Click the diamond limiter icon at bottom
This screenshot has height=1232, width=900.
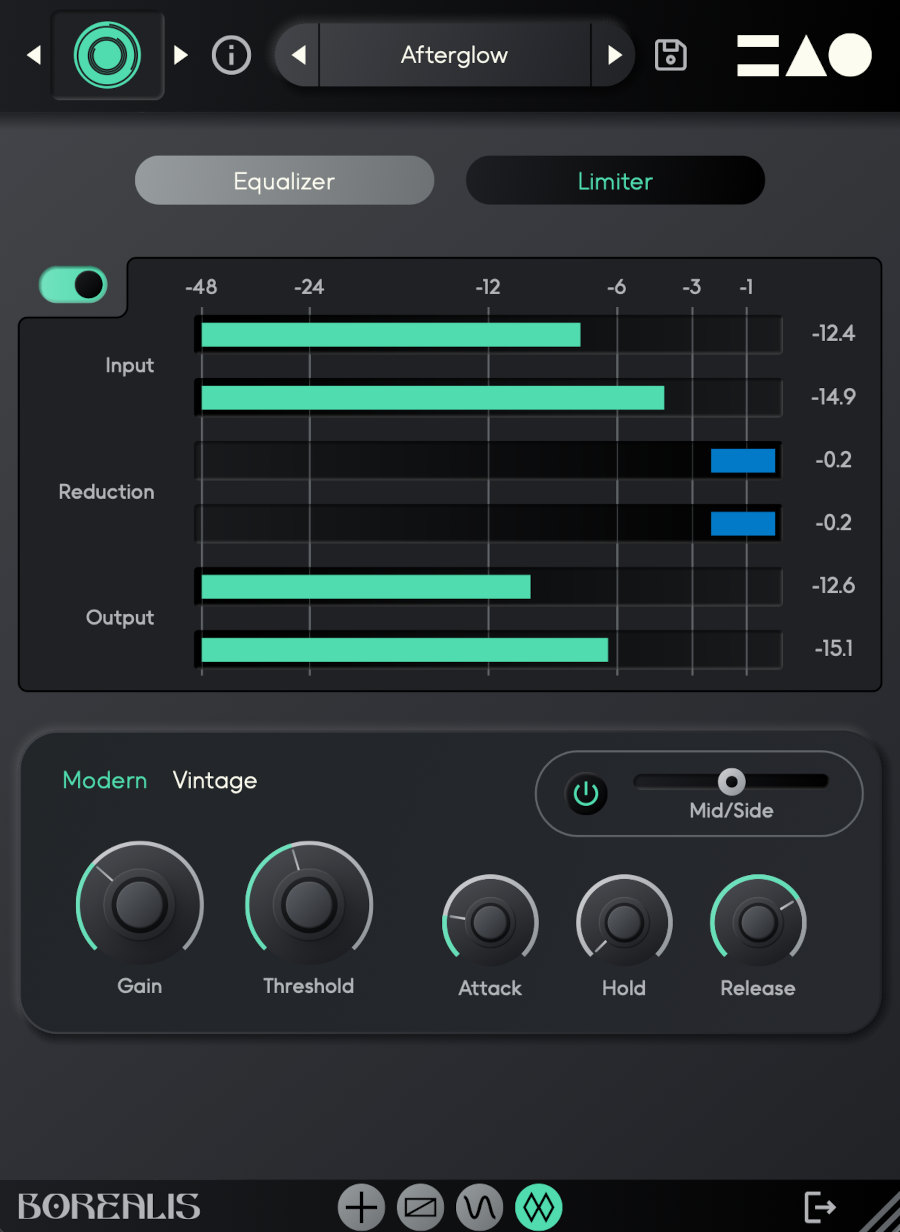[x=537, y=1206]
